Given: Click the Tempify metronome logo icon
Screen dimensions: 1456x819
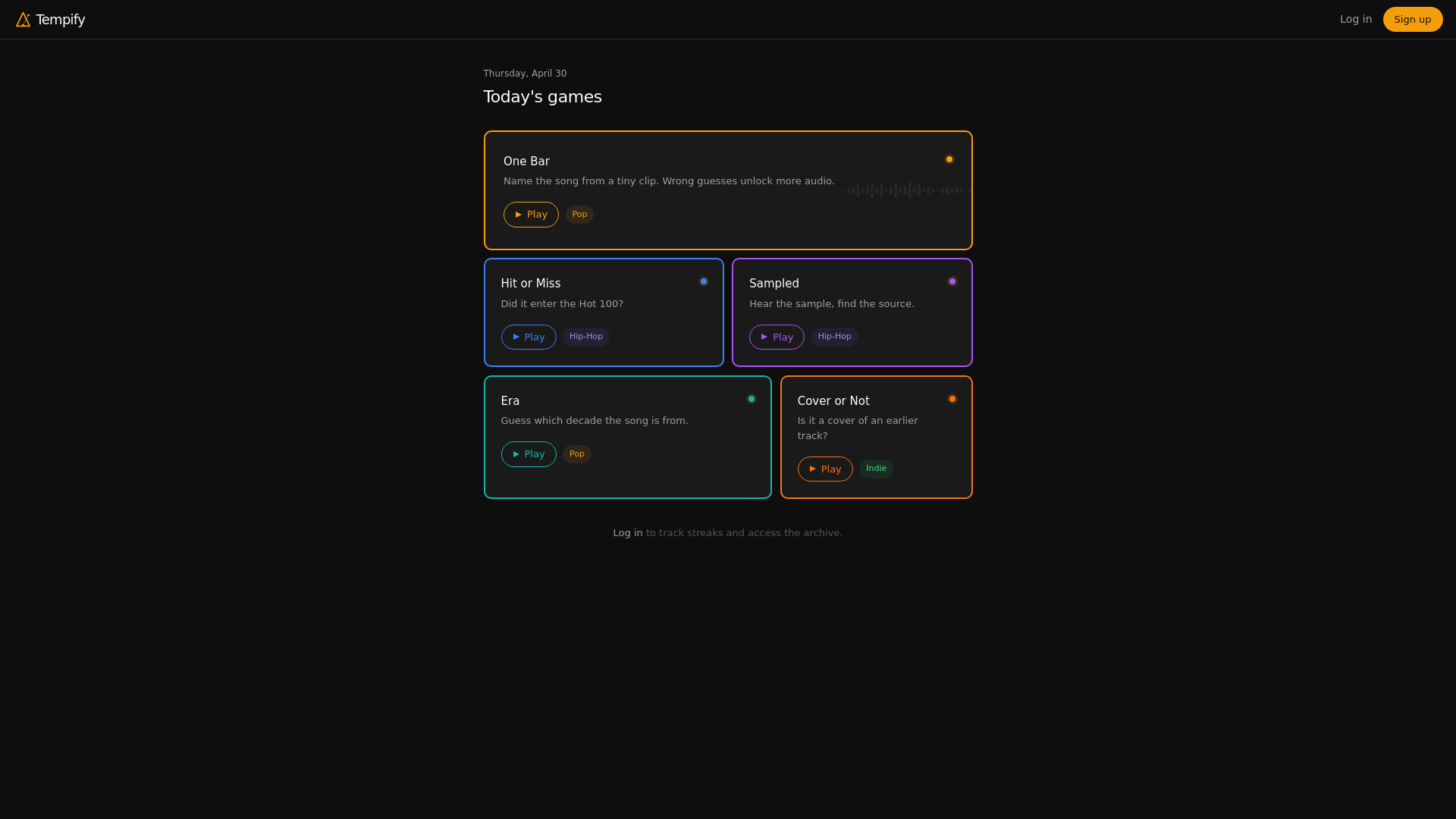Looking at the screenshot, I should click(x=24, y=20).
